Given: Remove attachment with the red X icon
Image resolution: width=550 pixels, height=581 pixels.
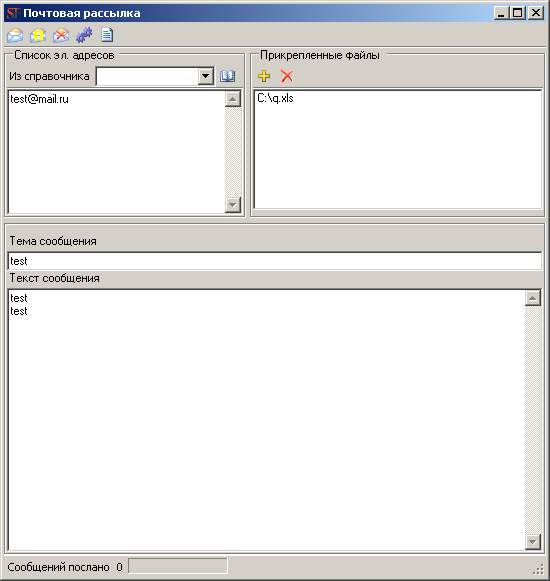Looking at the screenshot, I should (286, 76).
